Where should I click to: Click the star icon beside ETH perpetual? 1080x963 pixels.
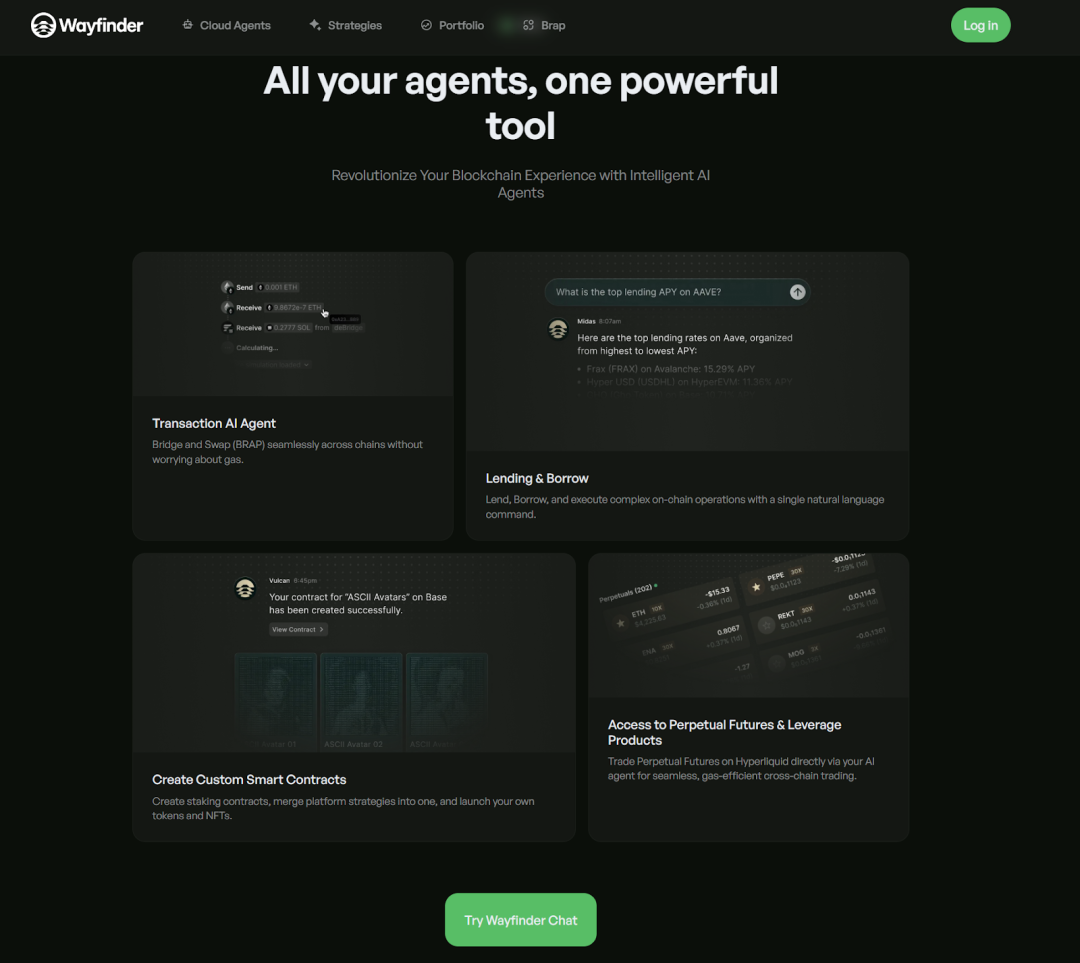point(621,623)
